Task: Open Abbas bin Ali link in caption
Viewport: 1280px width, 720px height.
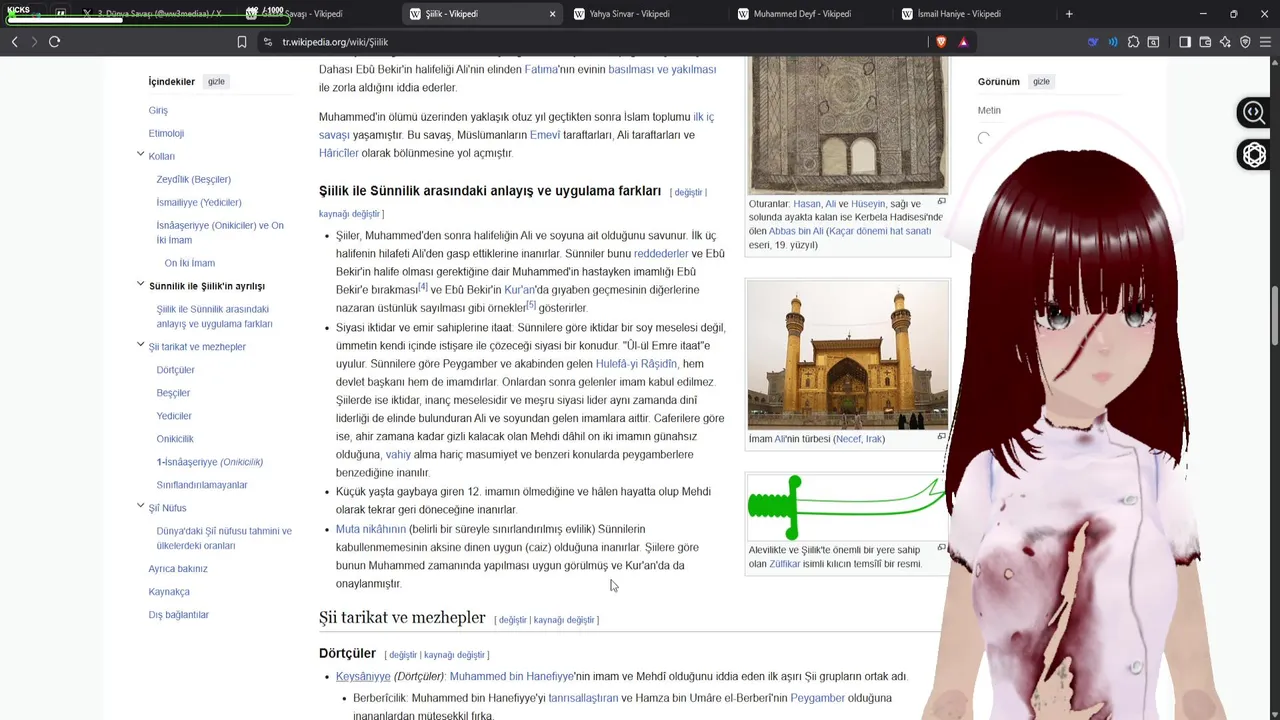Action: [x=796, y=231]
